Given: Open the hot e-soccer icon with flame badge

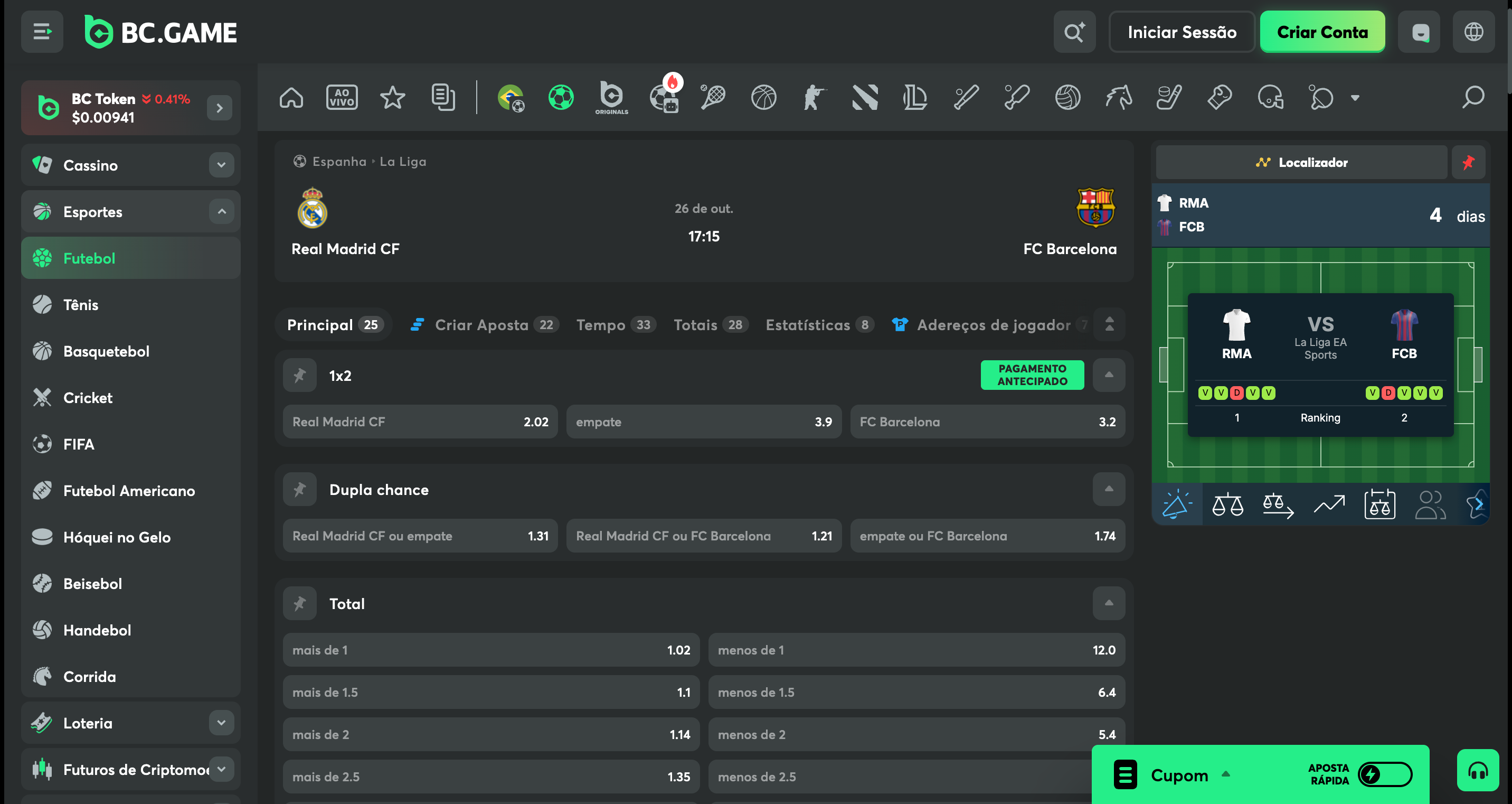Looking at the screenshot, I should tap(665, 94).
